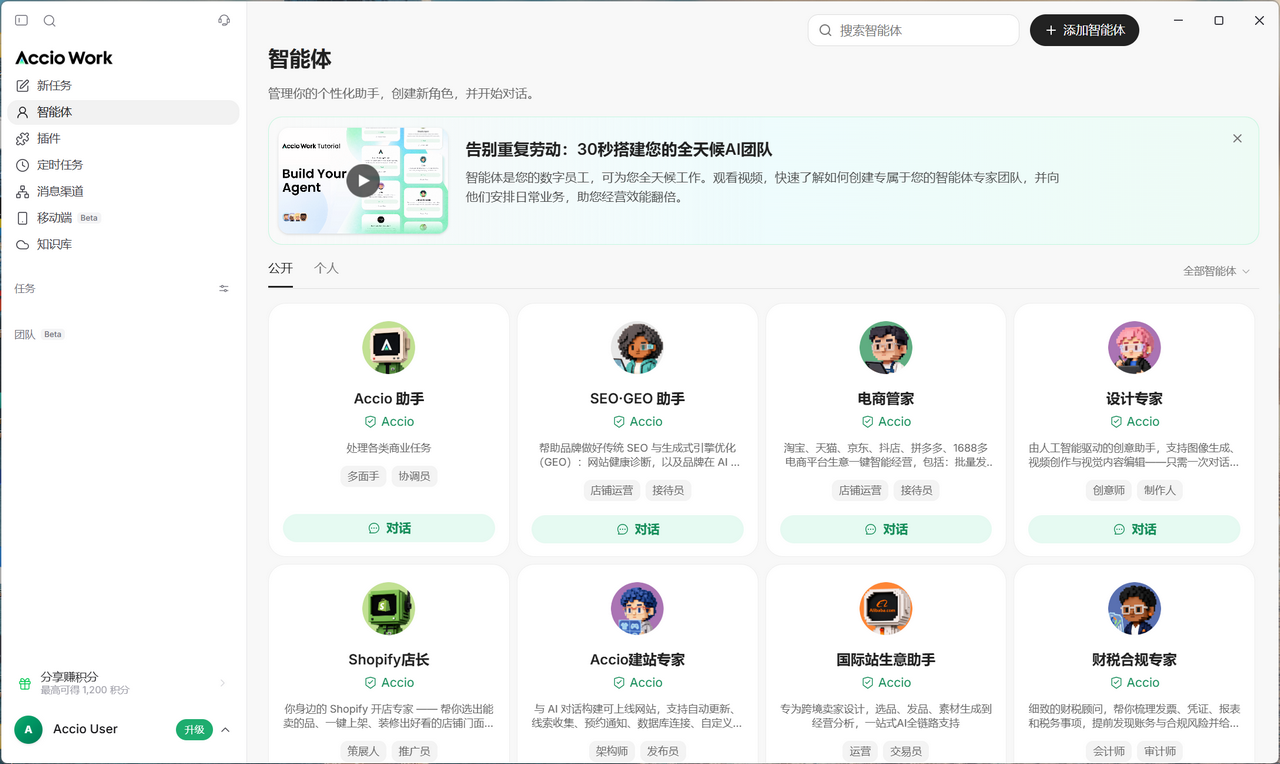Click the 国际站生意助手 avatar
This screenshot has height=764, width=1280.
886,609
